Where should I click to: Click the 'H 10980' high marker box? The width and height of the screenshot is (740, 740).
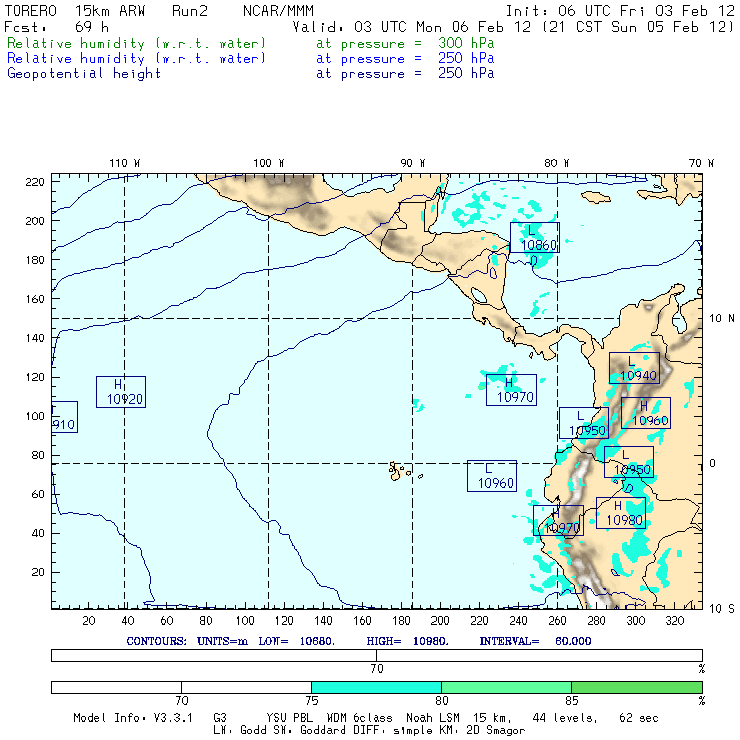click(x=621, y=513)
